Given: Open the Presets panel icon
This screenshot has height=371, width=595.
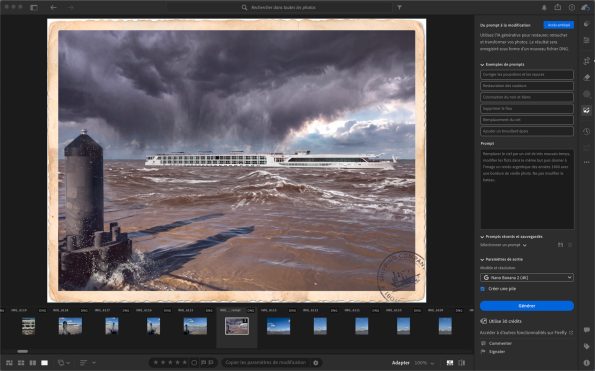Looking at the screenshot, I should 587,24.
